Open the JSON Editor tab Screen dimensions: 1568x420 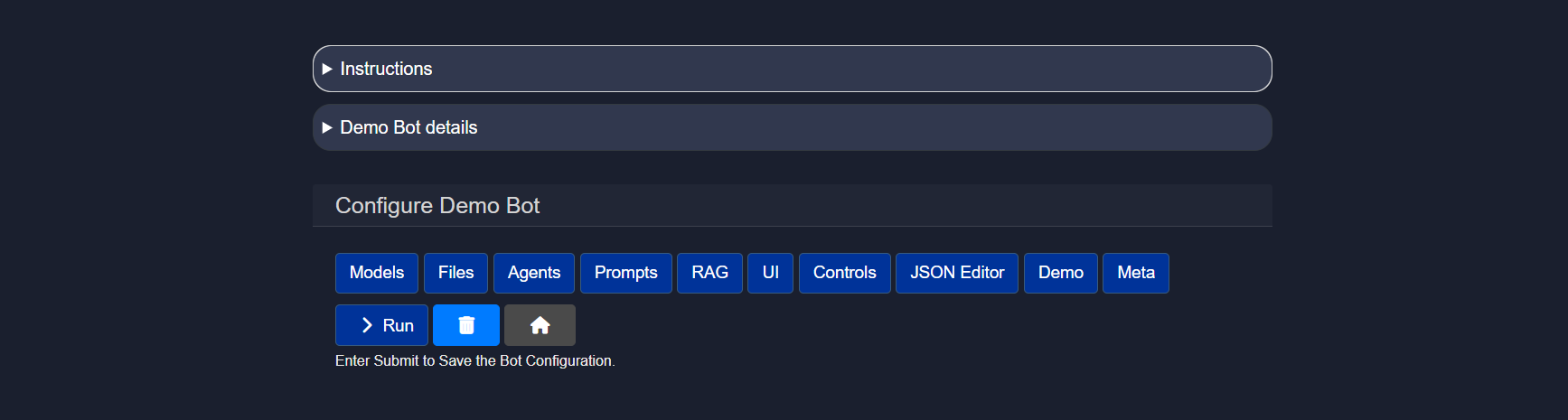(957, 273)
